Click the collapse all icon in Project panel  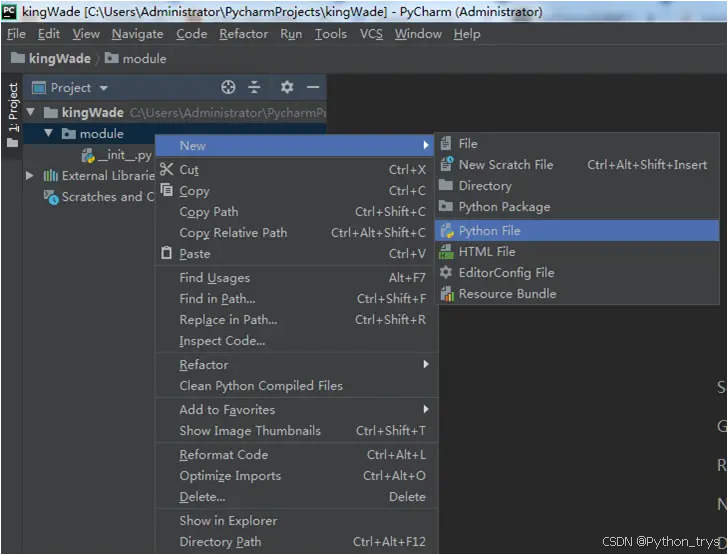point(254,87)
